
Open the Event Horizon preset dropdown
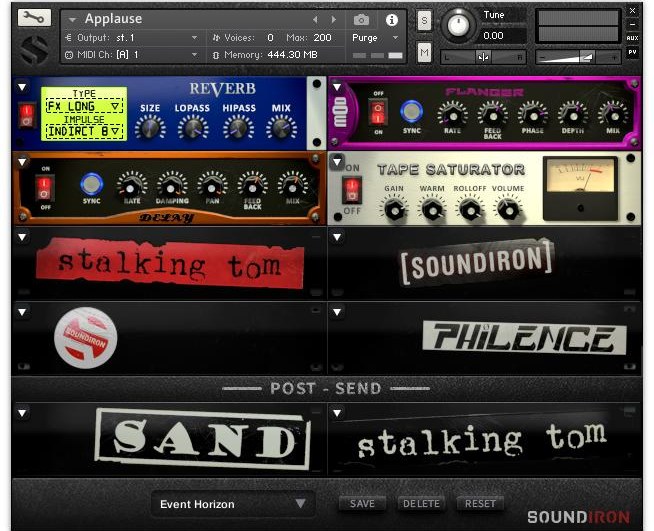(233, 504)
